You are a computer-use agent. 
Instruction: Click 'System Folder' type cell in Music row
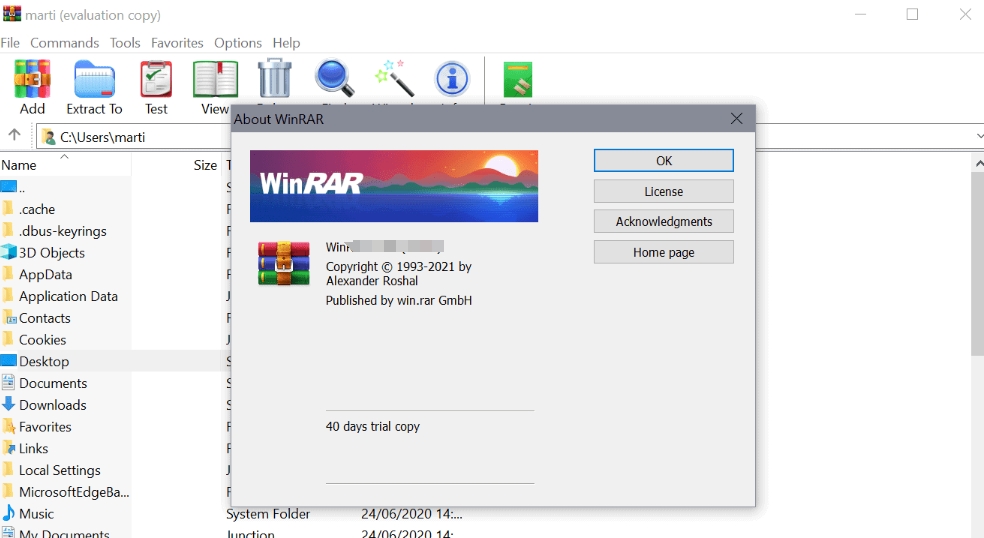point(268,514)
